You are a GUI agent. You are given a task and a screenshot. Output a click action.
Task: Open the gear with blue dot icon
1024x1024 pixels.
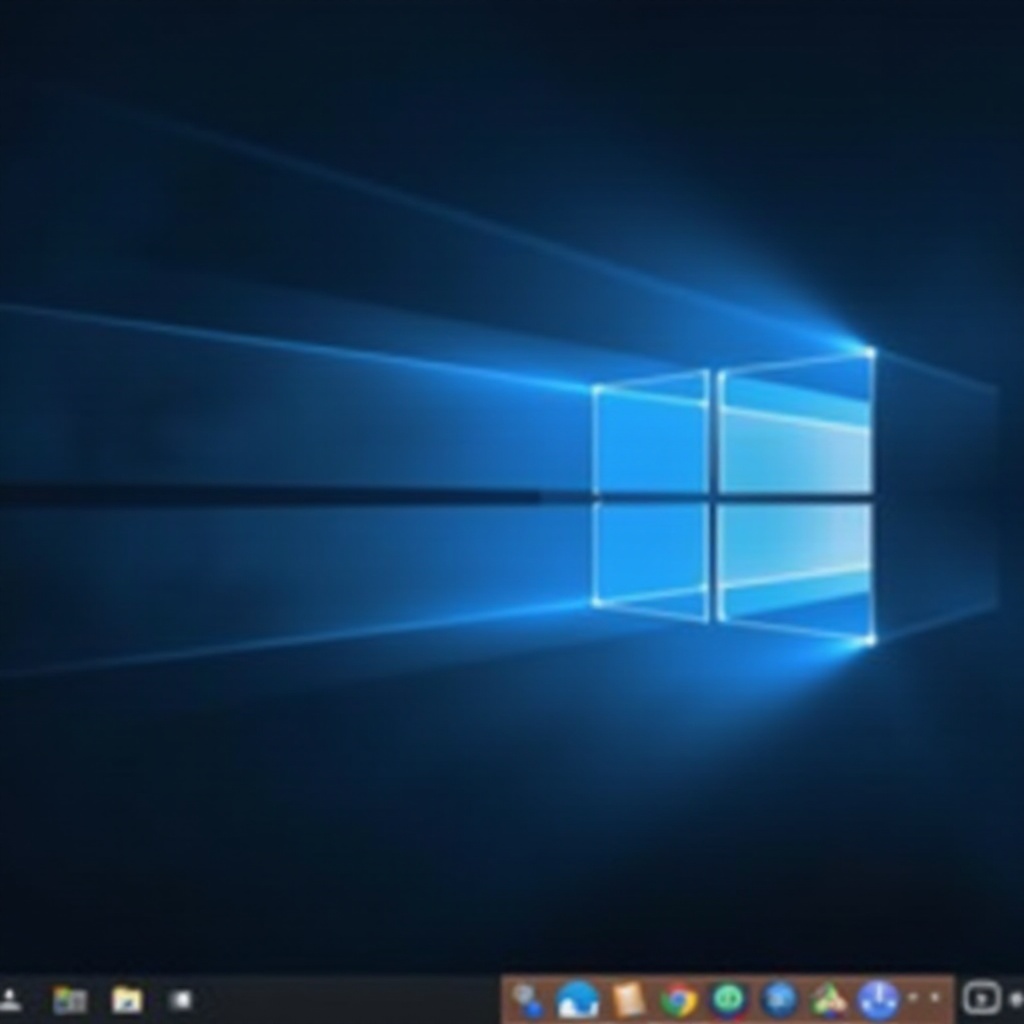[x=528, y=1000]
